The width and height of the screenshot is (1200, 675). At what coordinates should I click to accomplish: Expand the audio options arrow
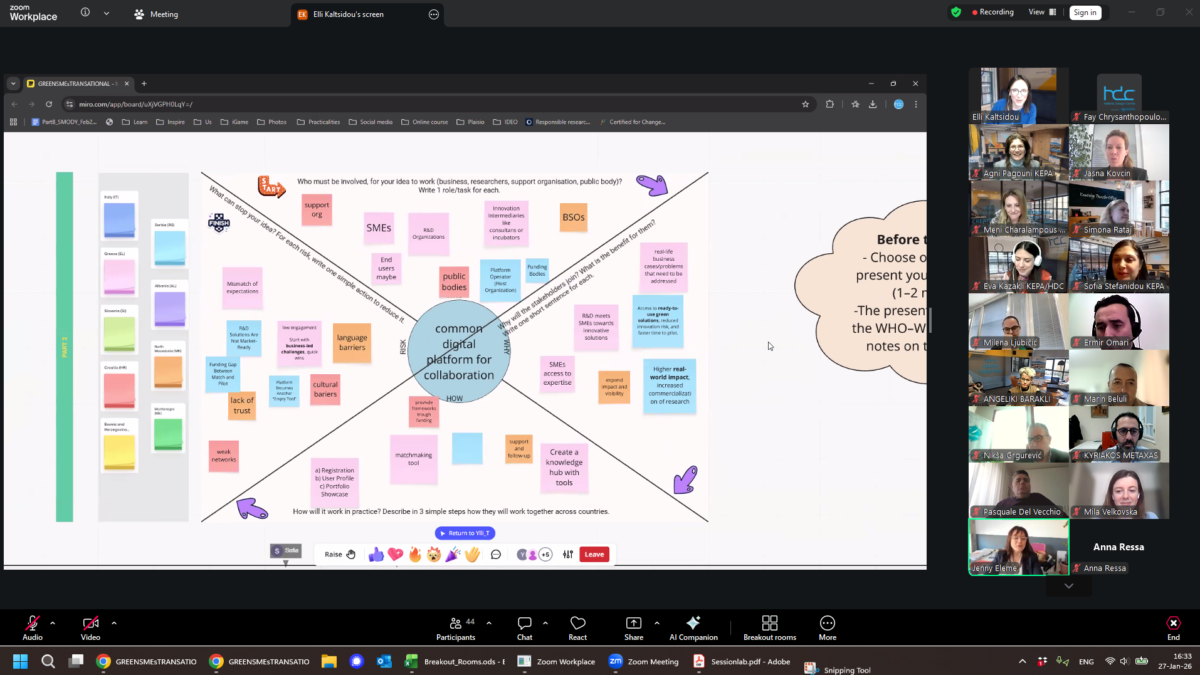click(53, 622)
